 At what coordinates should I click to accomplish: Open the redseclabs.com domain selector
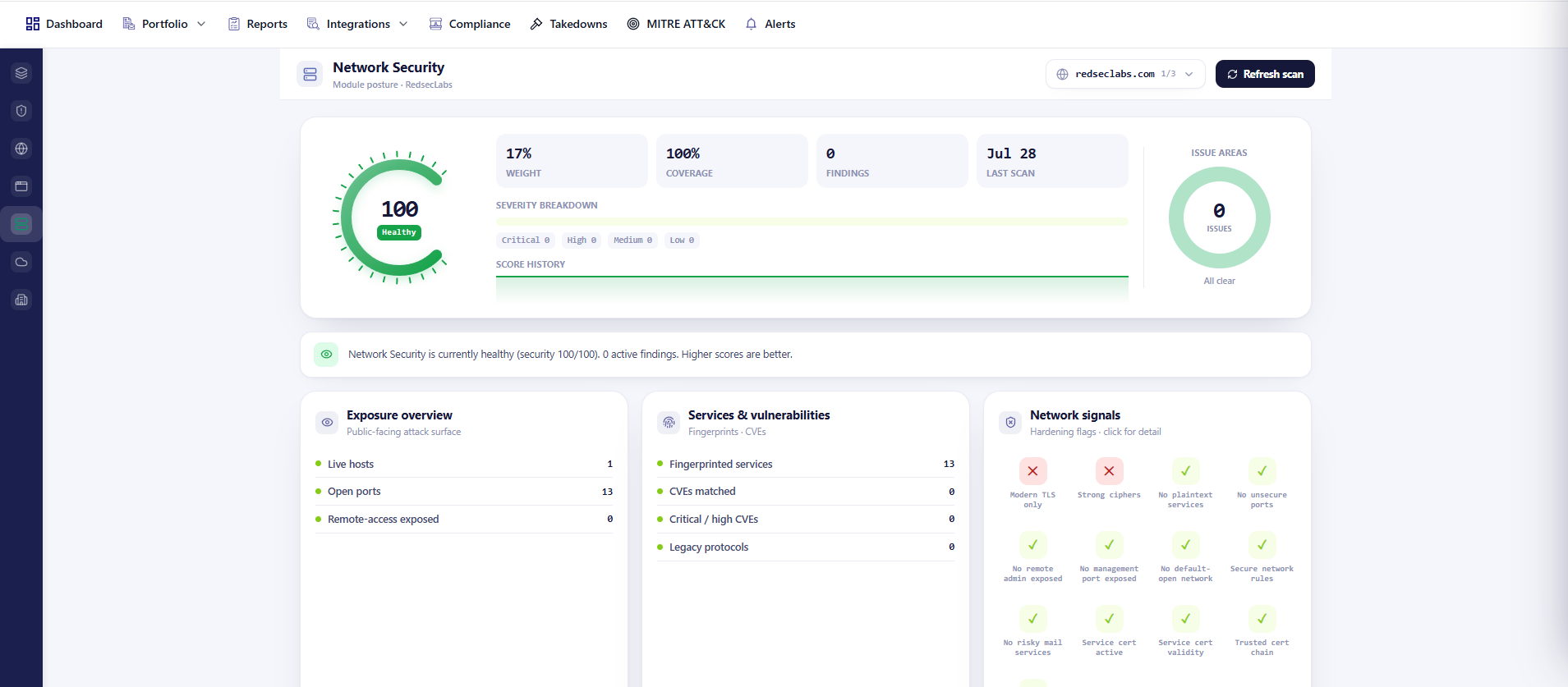(x=1124, y=74)
